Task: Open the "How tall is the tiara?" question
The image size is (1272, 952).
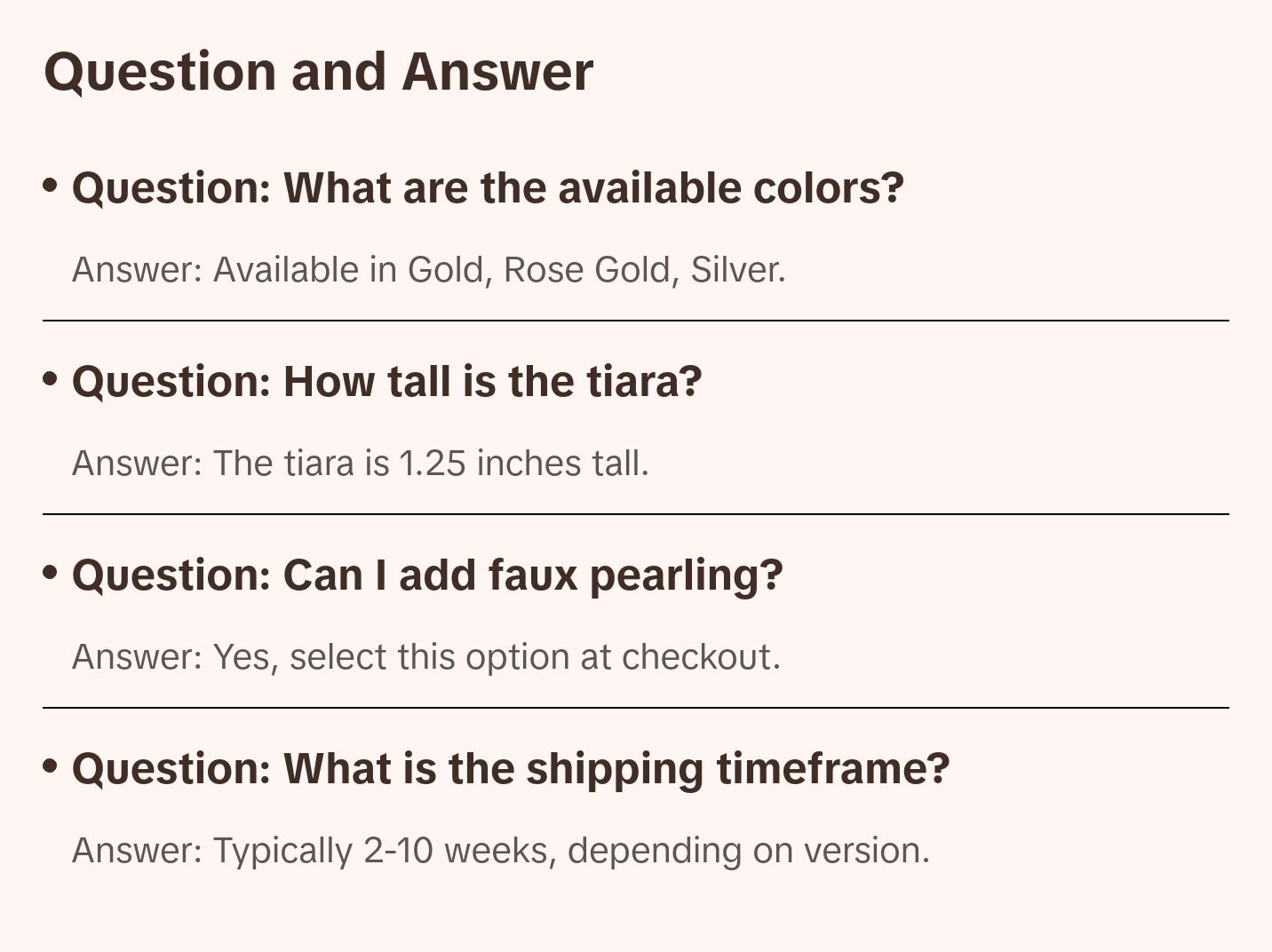Action: (386, 382)
